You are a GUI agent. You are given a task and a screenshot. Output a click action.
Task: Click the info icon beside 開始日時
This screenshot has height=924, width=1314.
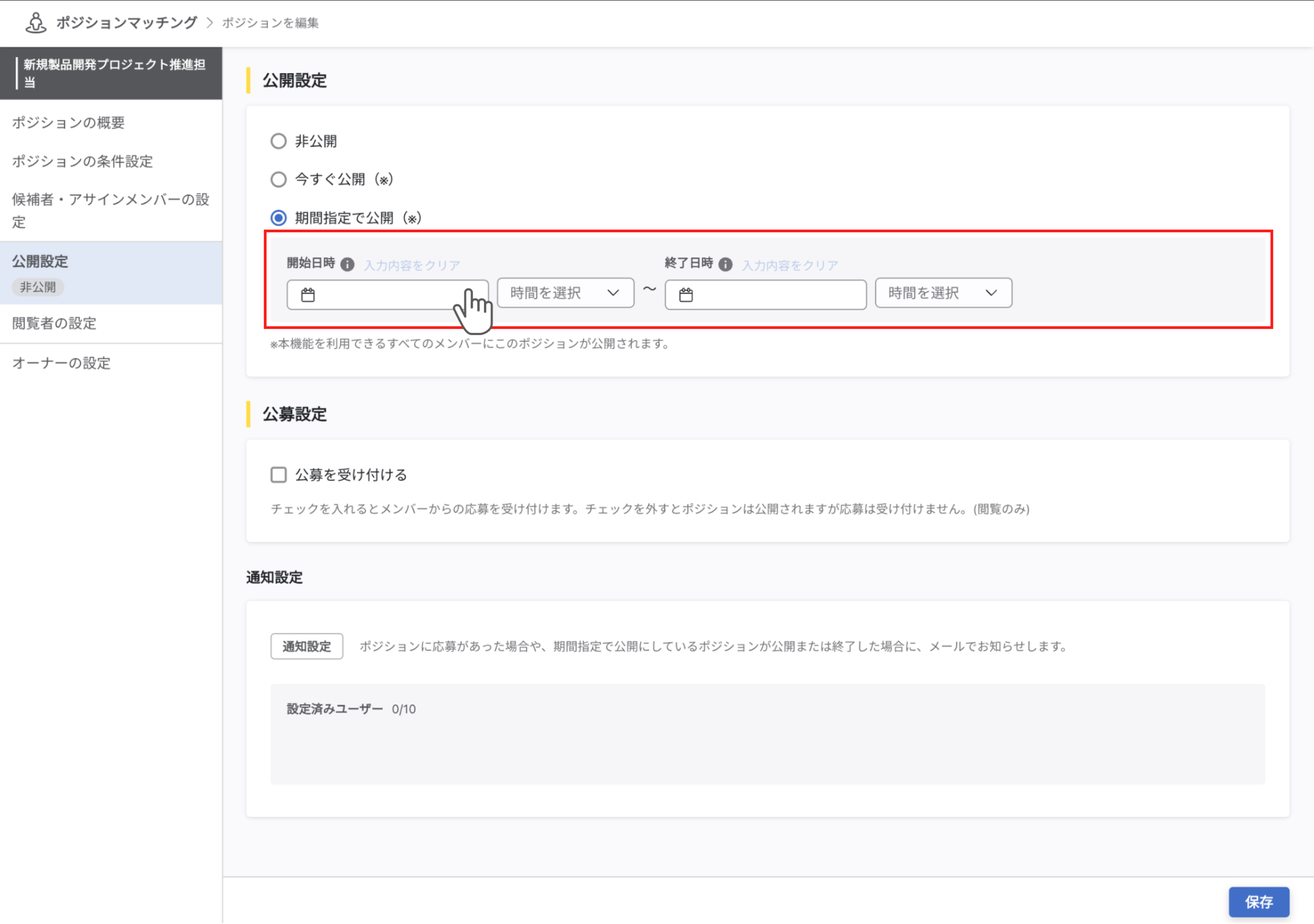[x=347, y=264]
